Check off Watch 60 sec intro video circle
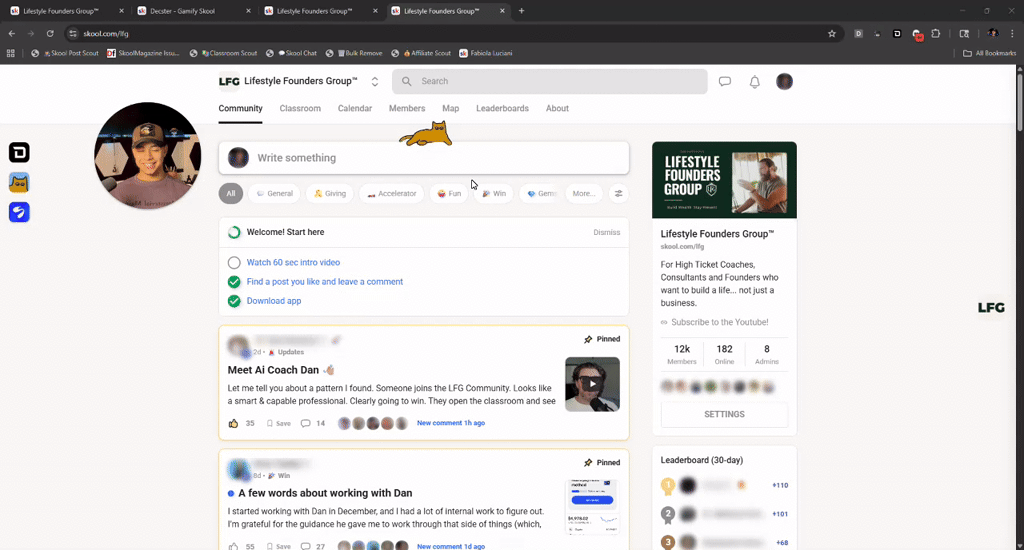 (x=234, y=263)
